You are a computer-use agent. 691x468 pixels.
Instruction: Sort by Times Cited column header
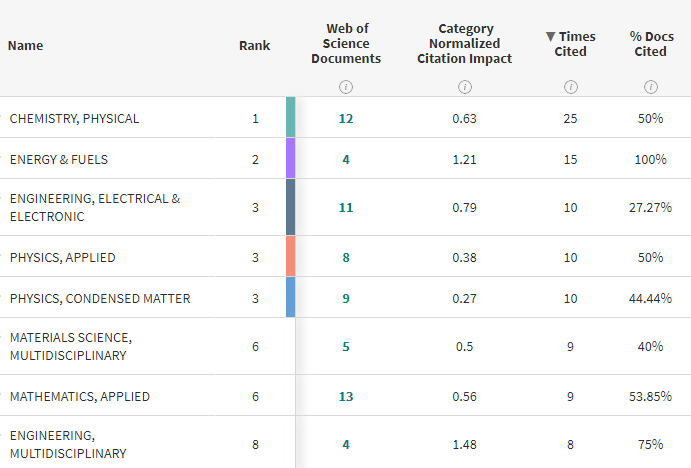(x=570, y=44)
